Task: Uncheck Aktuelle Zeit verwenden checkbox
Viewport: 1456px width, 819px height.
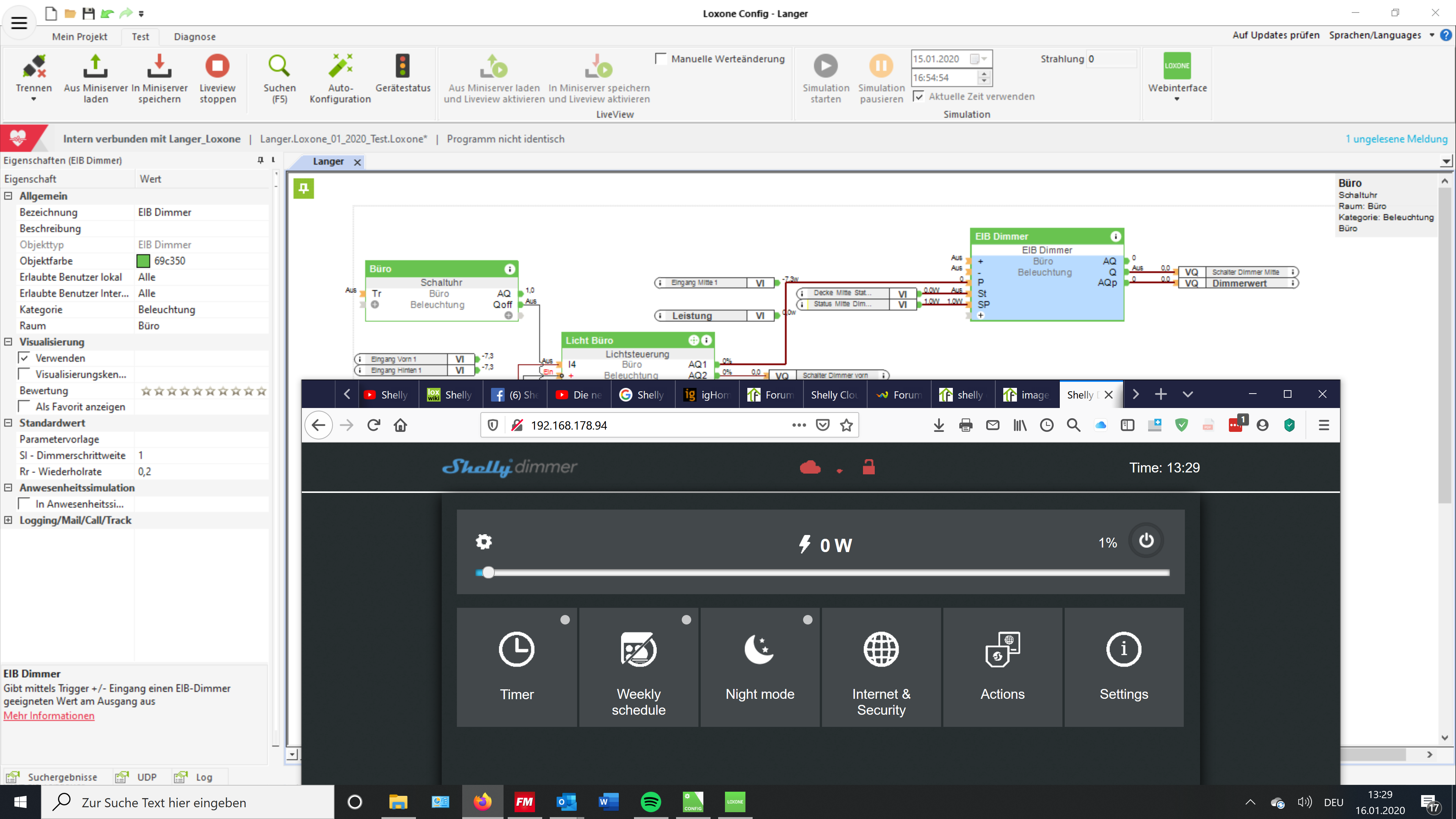Action: coord(919,97)
